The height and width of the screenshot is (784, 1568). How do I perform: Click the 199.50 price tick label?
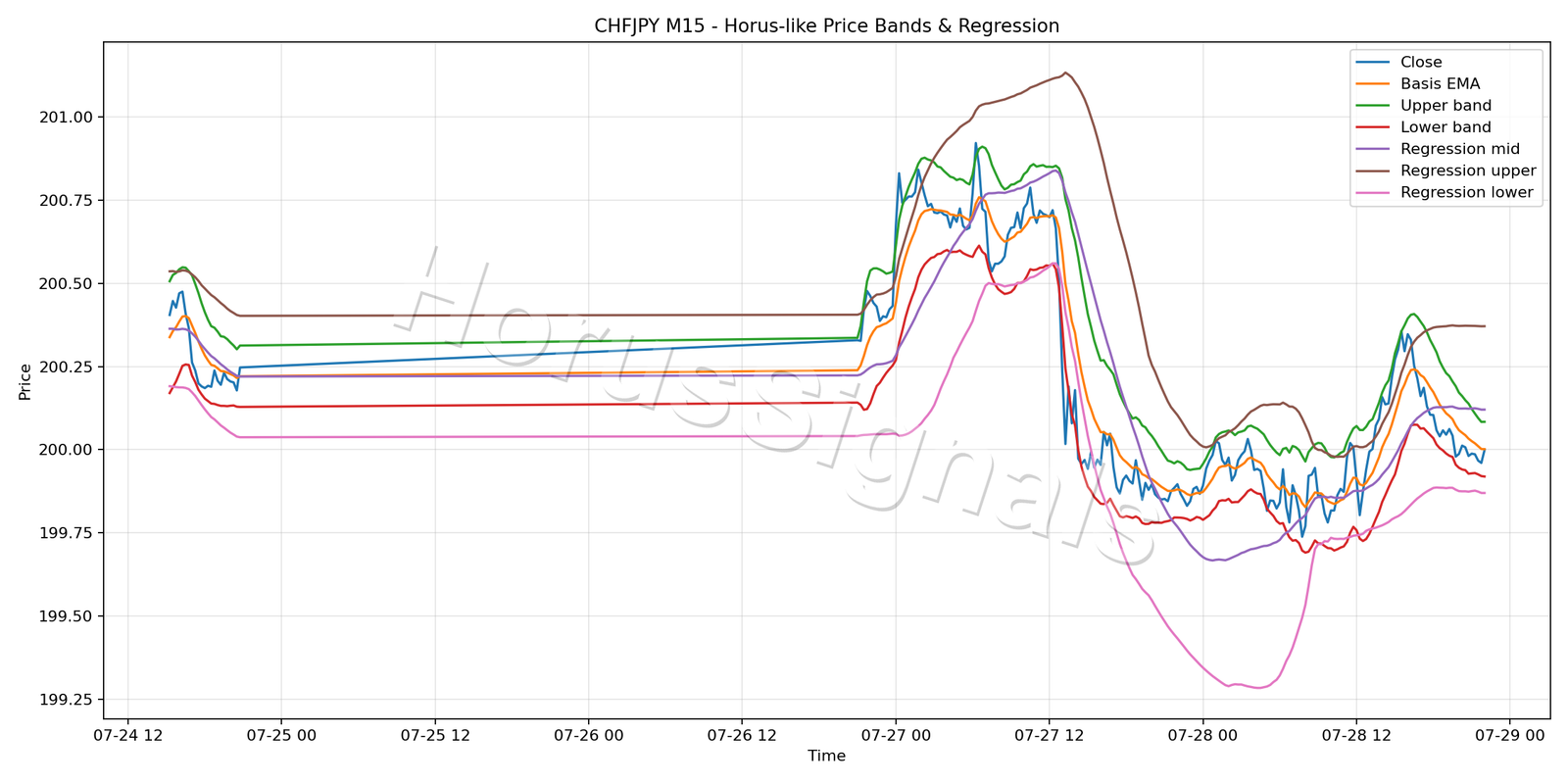67,616
